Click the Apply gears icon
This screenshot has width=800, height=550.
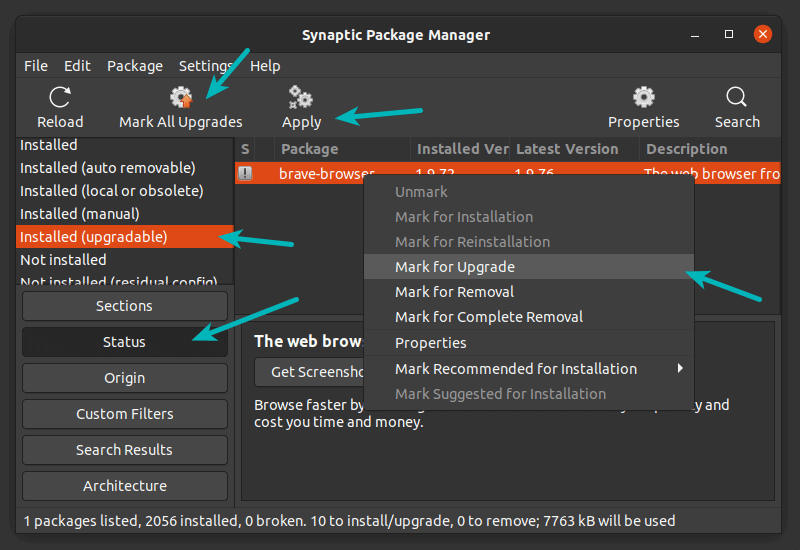click(x=300, y=98)
